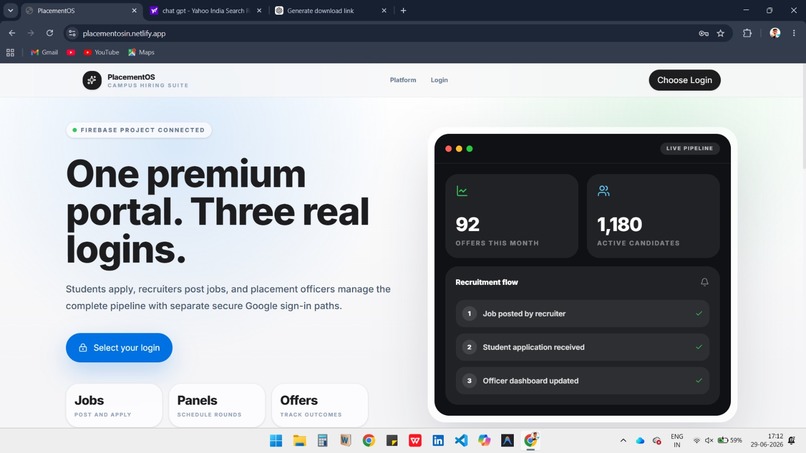Image resolution: width=806 pixels, height=453 pixels.
Task: Click the checkmark on Job posted by recruiter
Action: (699, 313)
